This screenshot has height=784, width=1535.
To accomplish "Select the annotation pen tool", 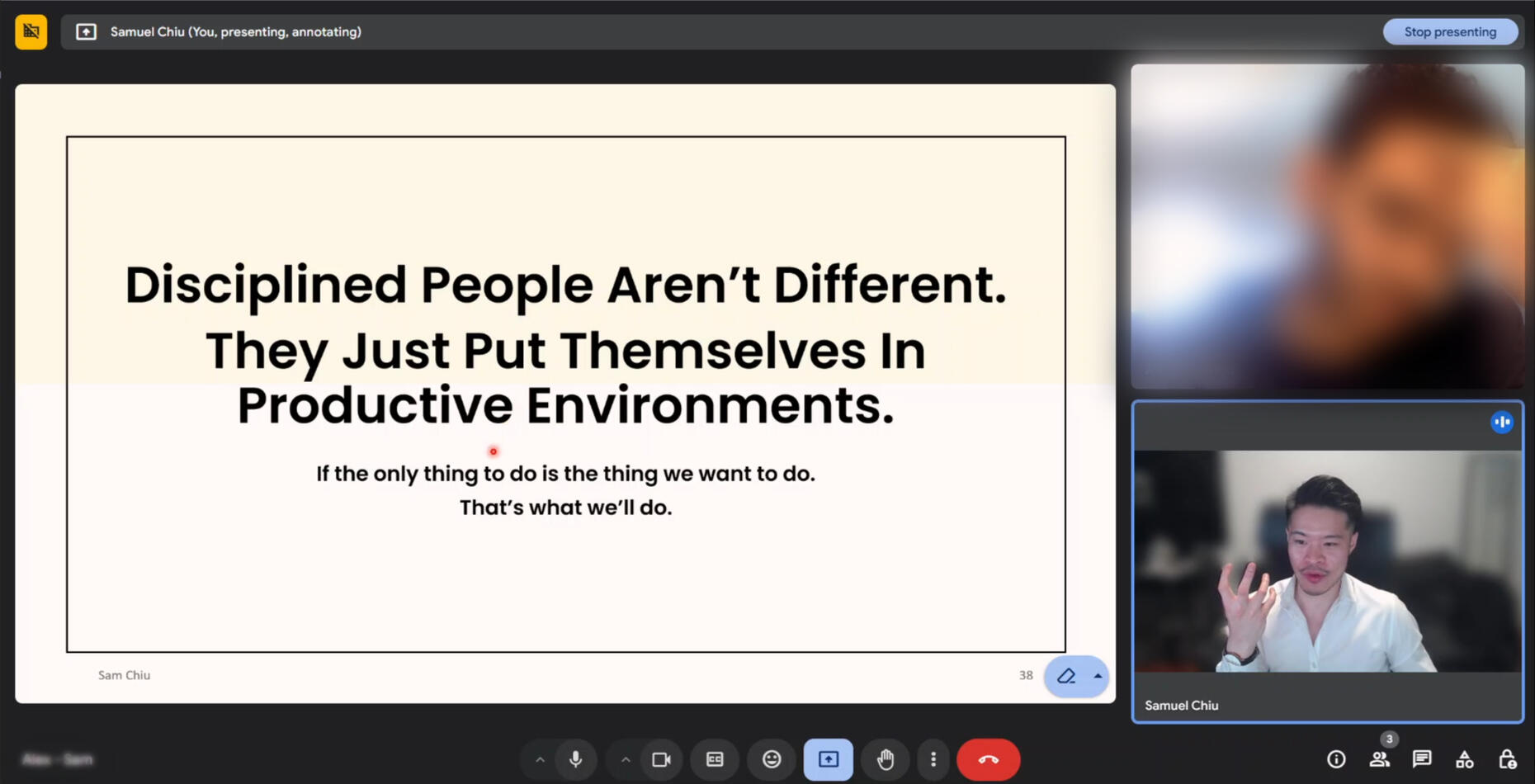I will (x=1066, y=676).
